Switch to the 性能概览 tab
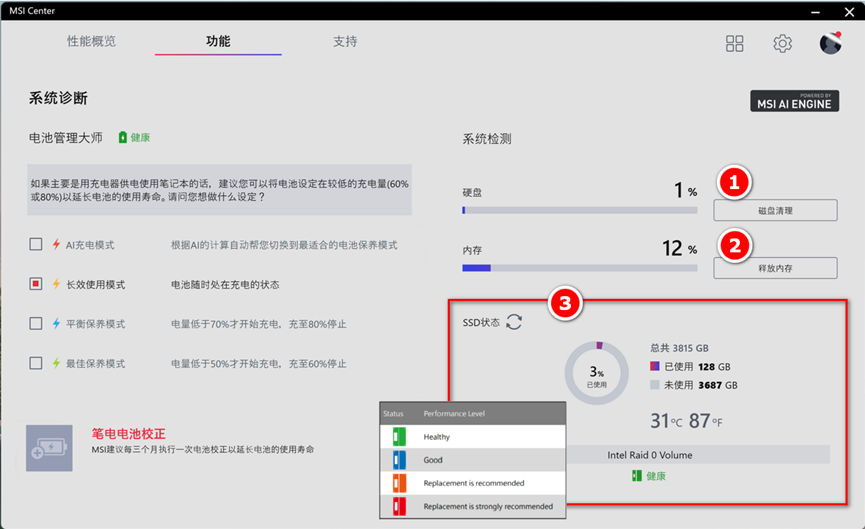 tap(91, 42)
